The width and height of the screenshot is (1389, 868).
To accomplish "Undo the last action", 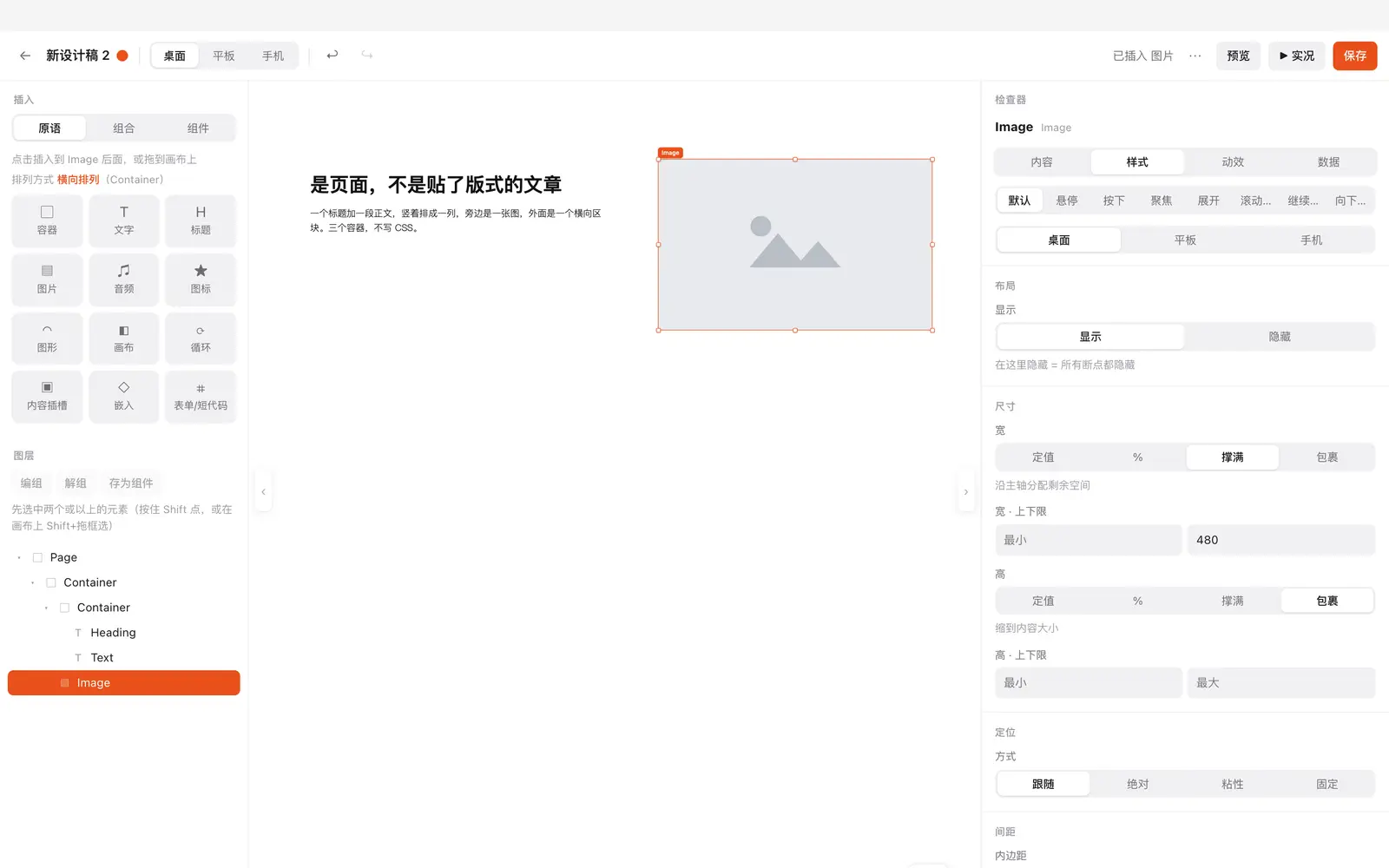I will click(332, 55).
